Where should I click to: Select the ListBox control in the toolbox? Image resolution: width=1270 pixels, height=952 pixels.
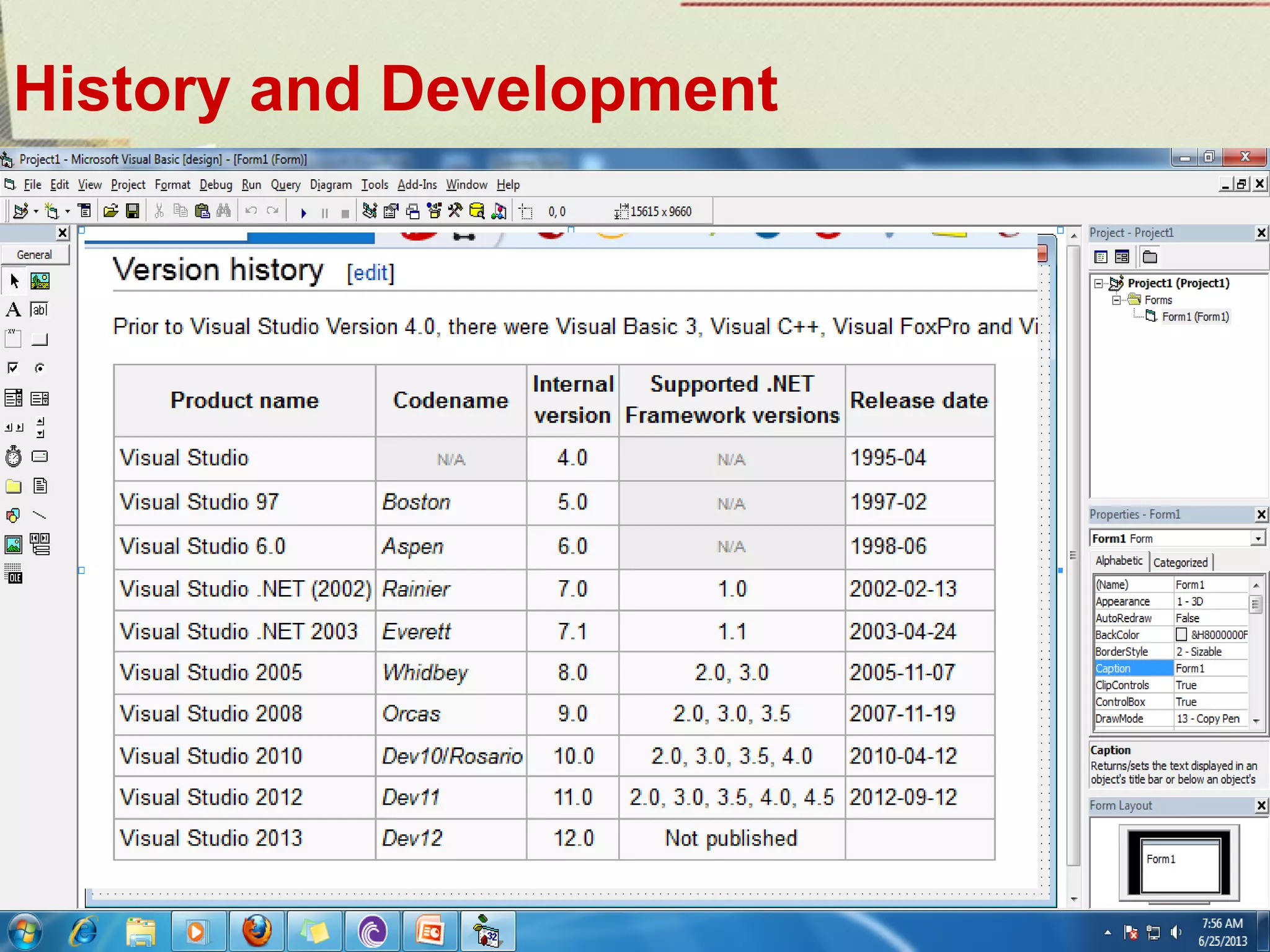(x=40, y=398)
